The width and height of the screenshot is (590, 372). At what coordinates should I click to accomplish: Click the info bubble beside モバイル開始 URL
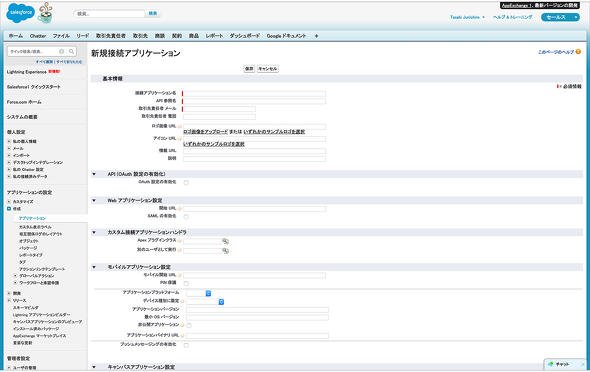click(180, 275)
